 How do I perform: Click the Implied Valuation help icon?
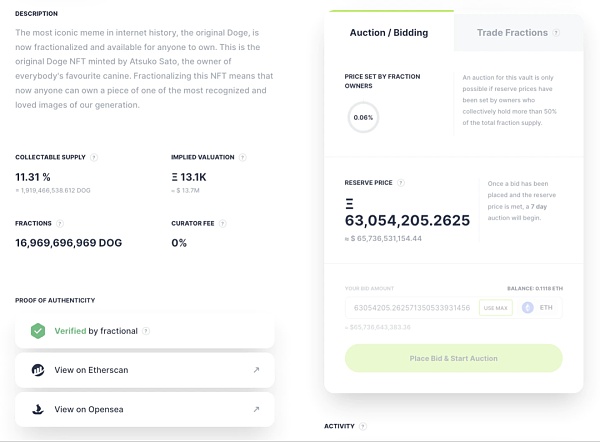[x=243, y=157]
